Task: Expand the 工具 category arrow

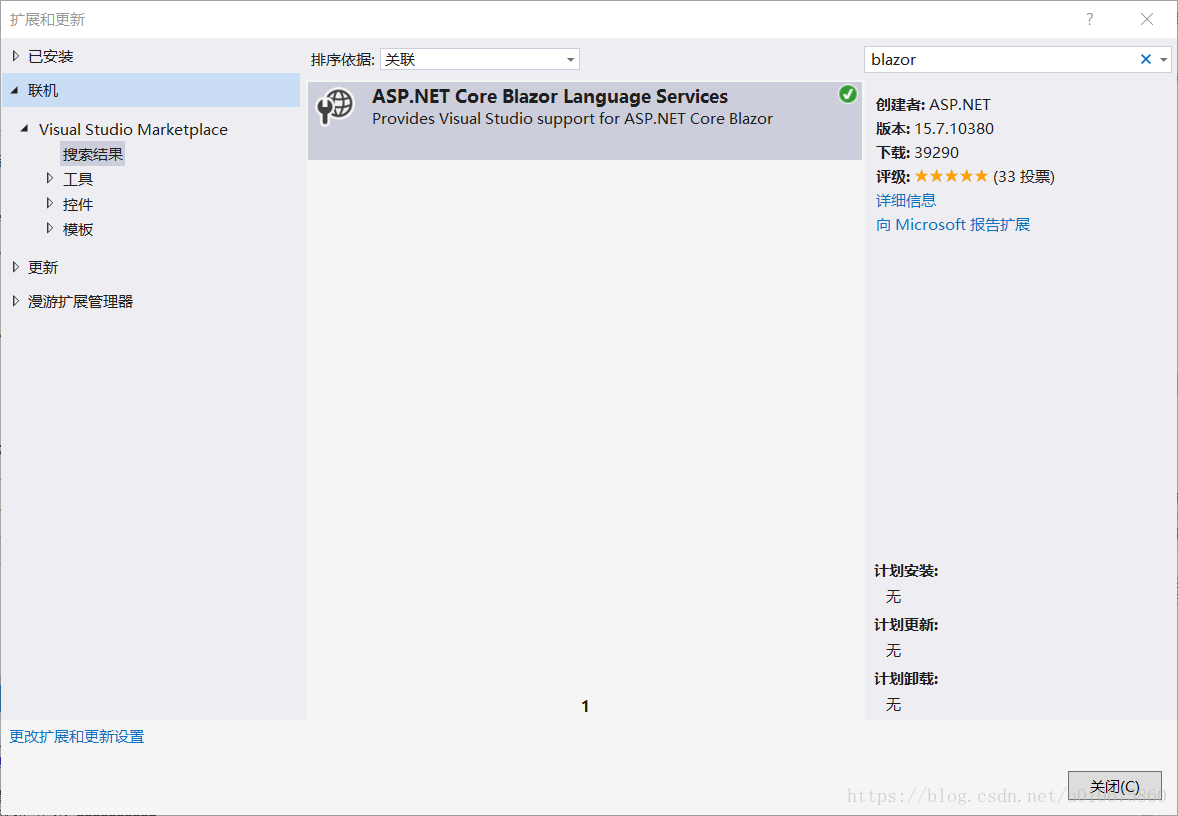Action: (x=50, y=179)
